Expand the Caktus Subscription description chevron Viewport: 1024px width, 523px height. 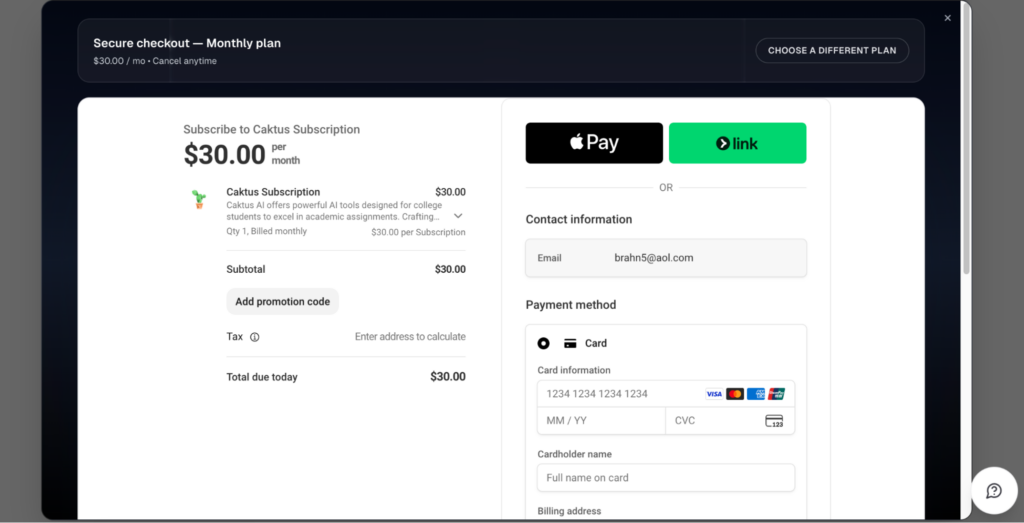coord(458,215)
